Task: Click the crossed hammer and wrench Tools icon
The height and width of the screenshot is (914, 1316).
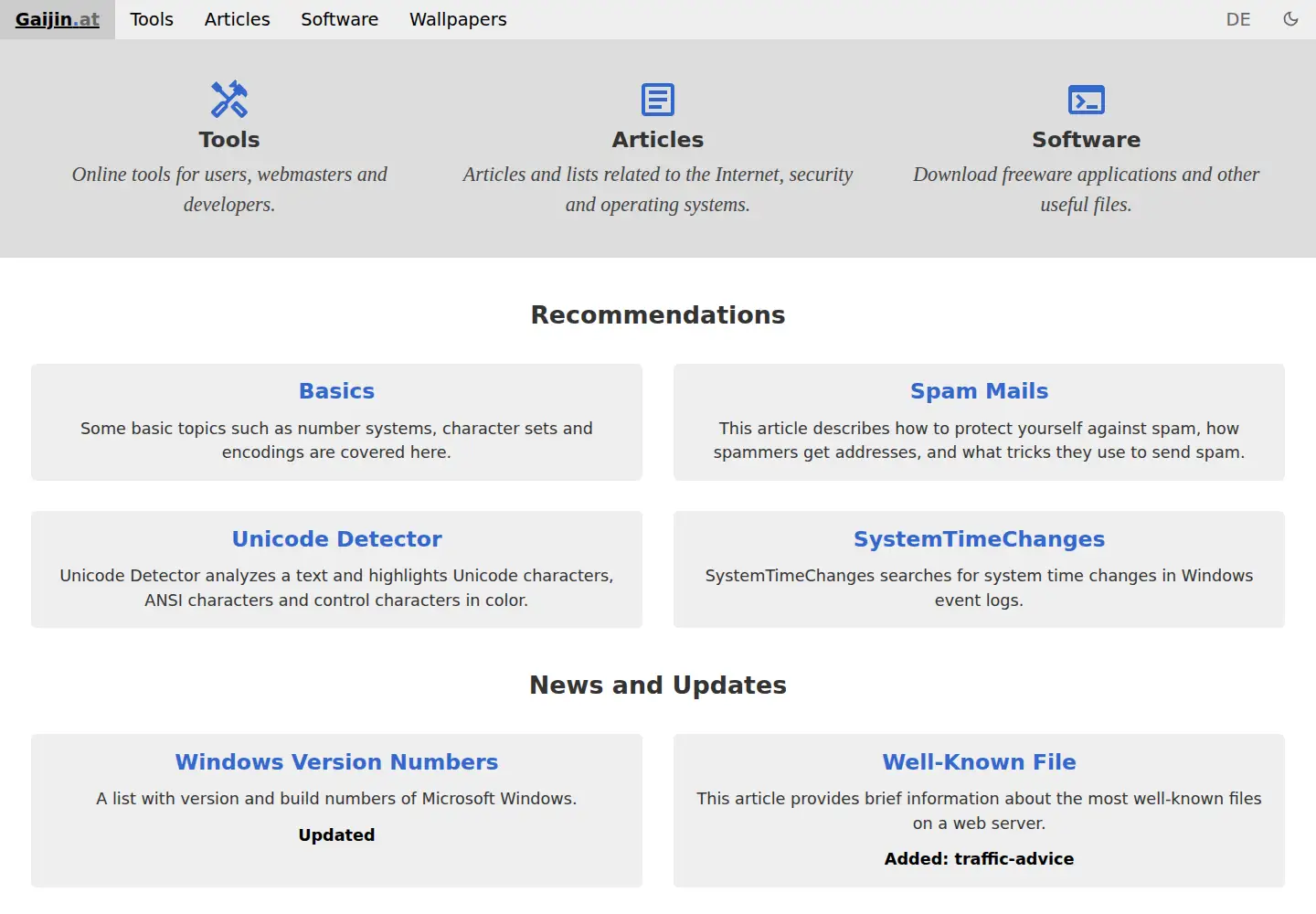Action: (x=229, y=100)
